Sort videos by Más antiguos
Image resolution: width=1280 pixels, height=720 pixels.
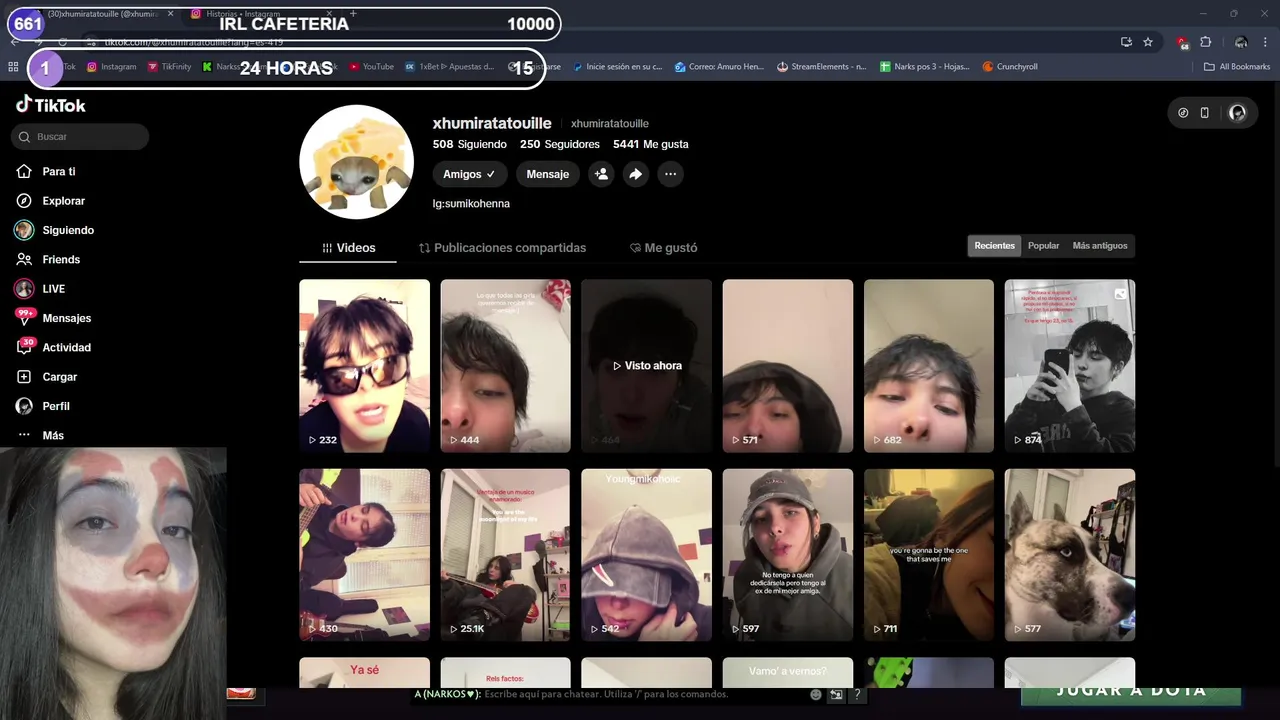coord(1099,246)
